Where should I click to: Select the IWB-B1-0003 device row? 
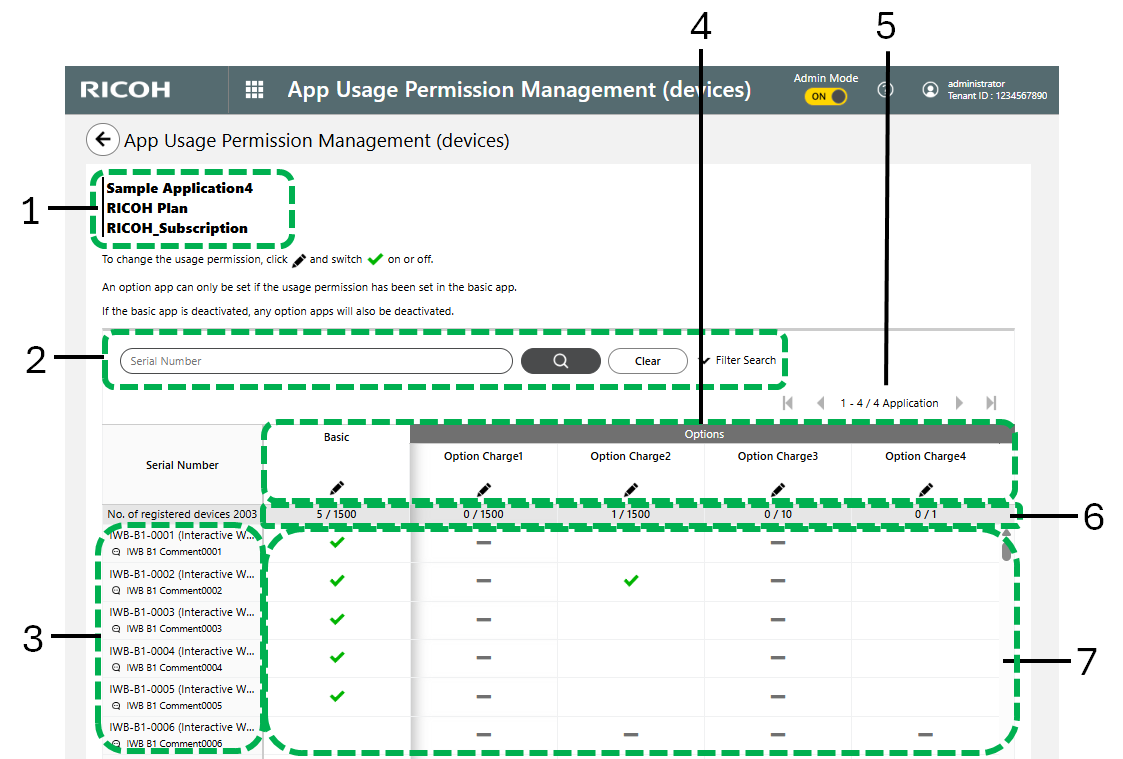pos(182,619)
